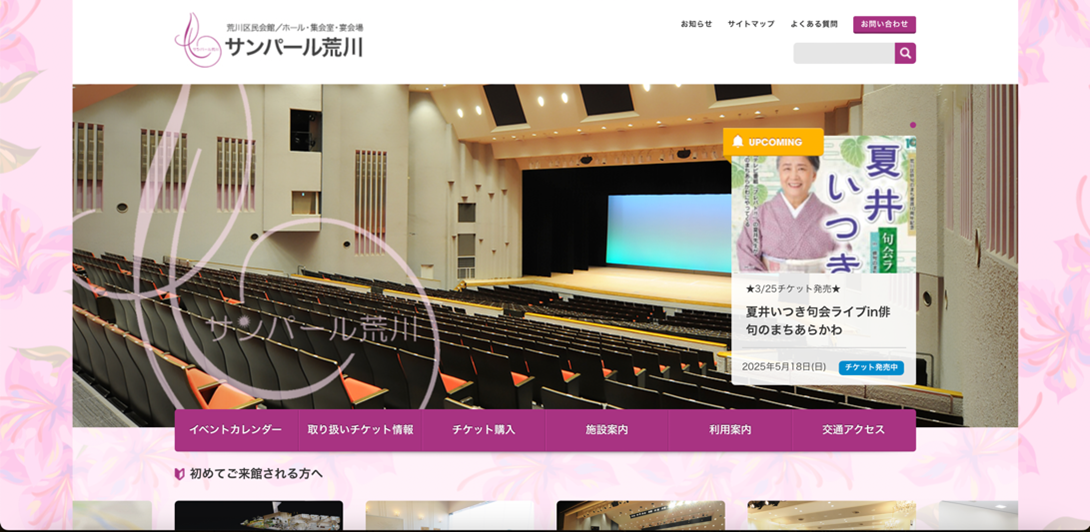This screenshot has height=532, width=1090.
Task: Open よくある質問 link
Action: [813, 24]
